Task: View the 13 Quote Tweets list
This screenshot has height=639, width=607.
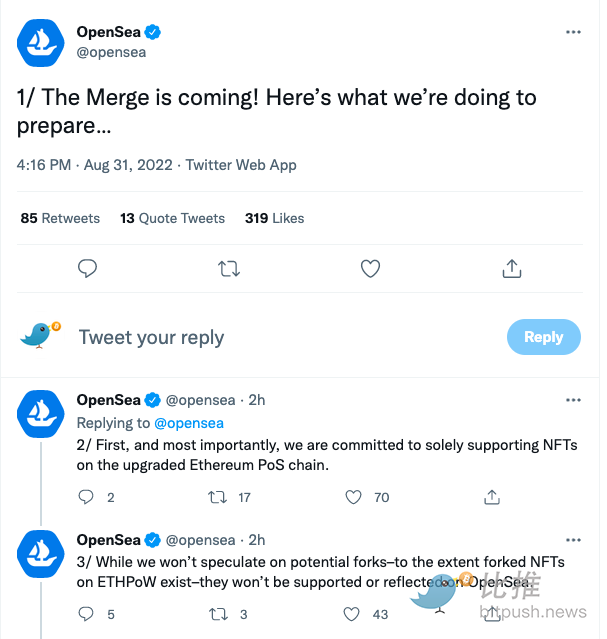Action: 172,218
